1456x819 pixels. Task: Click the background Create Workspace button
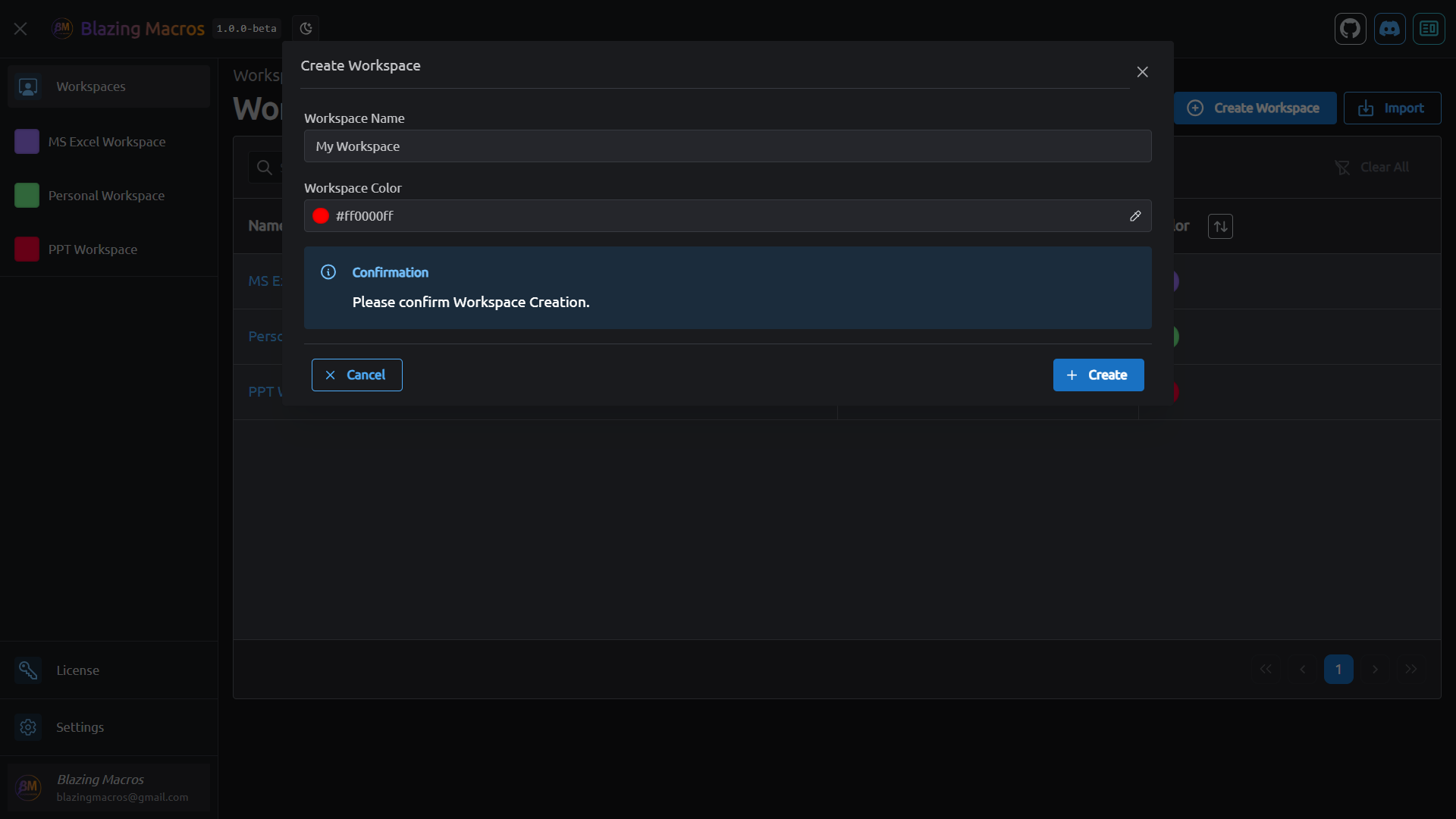[x=1255, y=108]
